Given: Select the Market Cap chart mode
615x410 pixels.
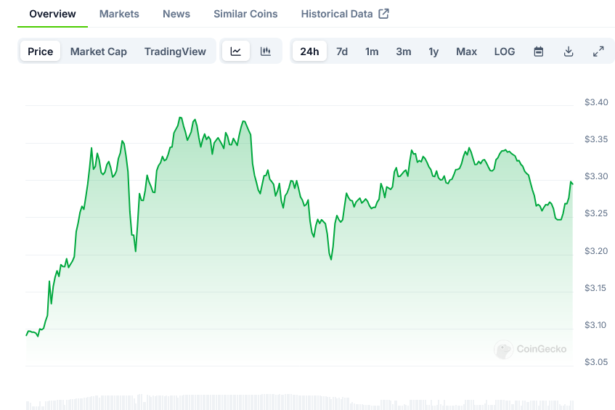Looking at the screenshot, I should pyautogui.click(x=97, y=52).
